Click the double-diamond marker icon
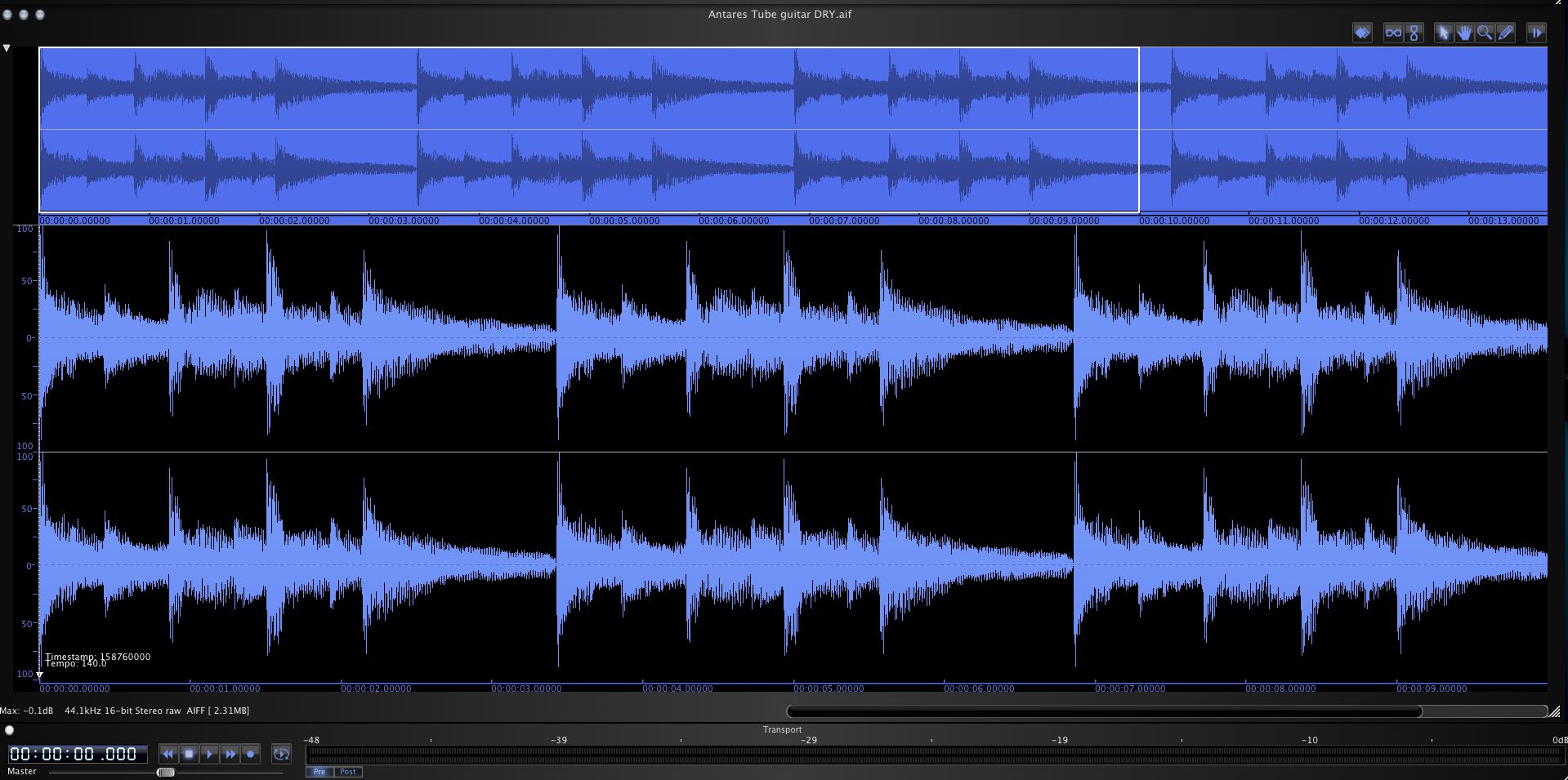The width and height of the screenshot is (1568, 780). [x=1362, y=33]
